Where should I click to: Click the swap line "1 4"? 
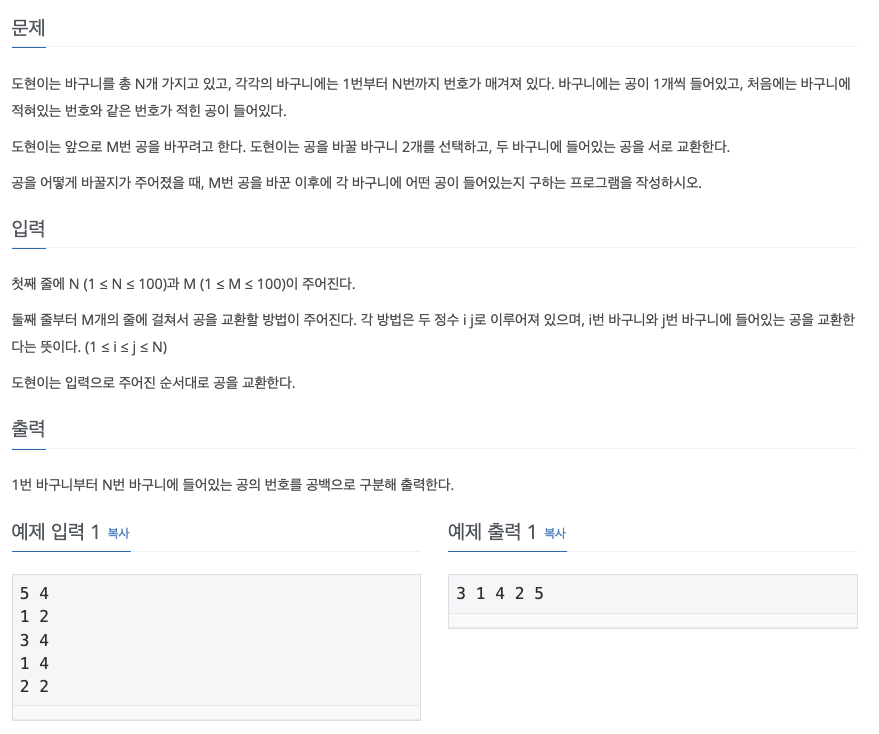point(33,663)
